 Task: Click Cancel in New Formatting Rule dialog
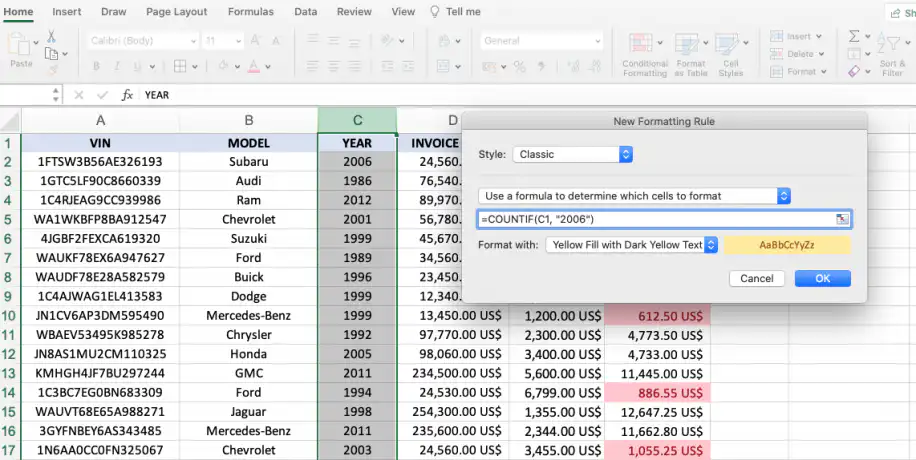(x=757, y=278)
